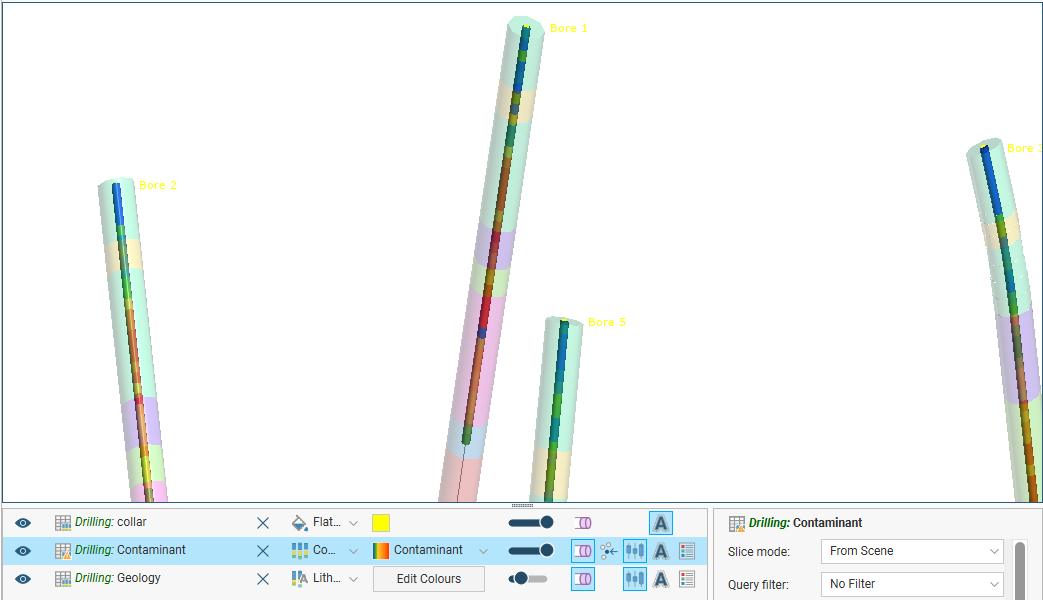Select the Drilling: Geology row label
Screen dimensions: 1043x600
[118, 578]
